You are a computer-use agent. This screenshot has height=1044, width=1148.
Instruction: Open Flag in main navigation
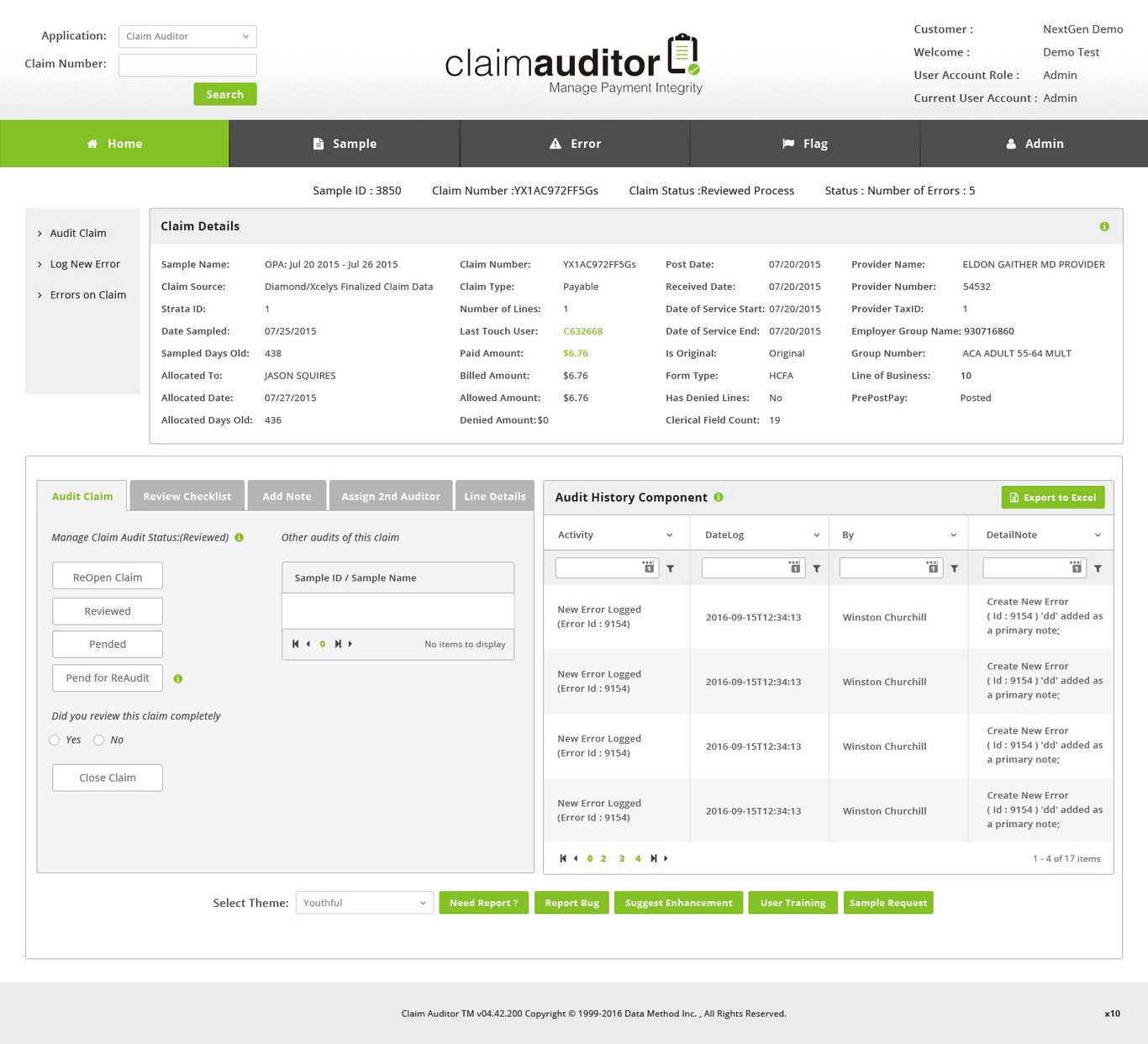805,144
